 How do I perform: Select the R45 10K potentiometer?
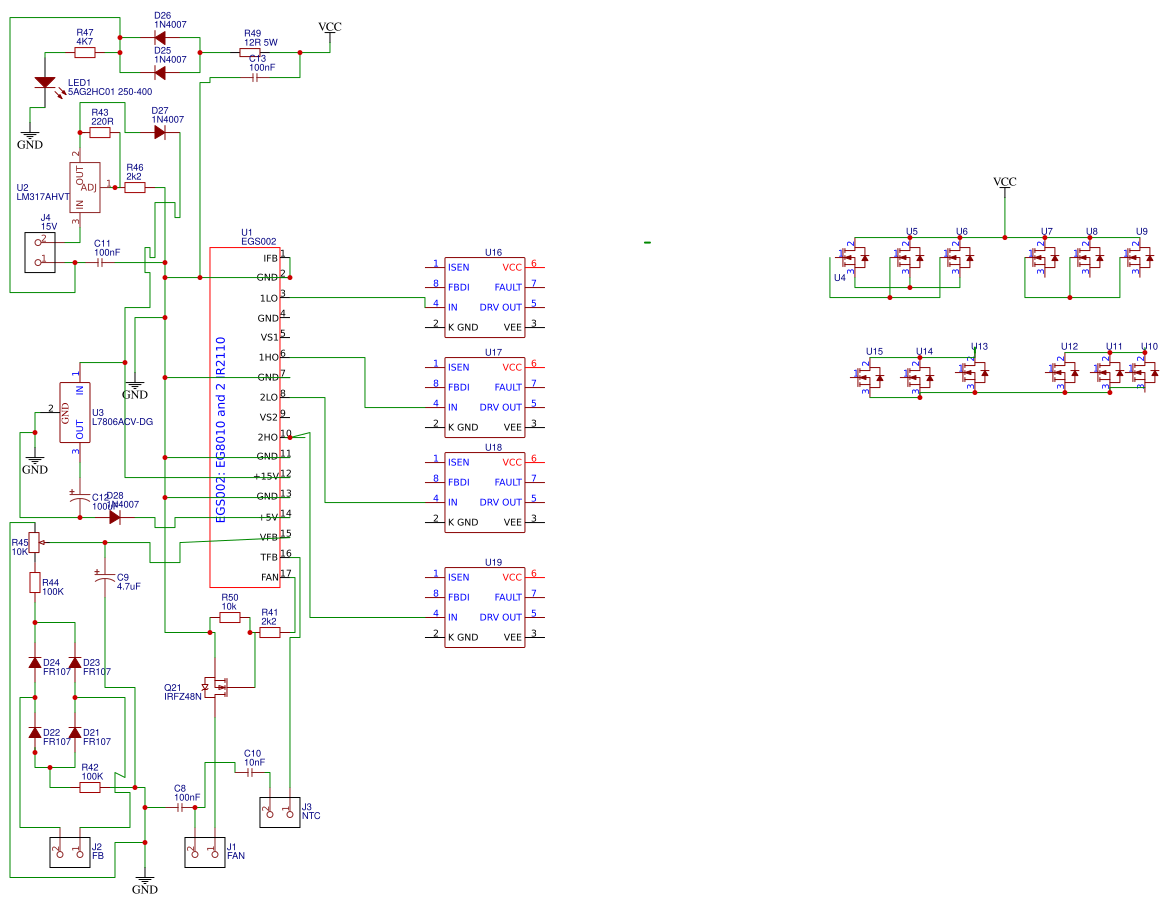click(35, 542)
